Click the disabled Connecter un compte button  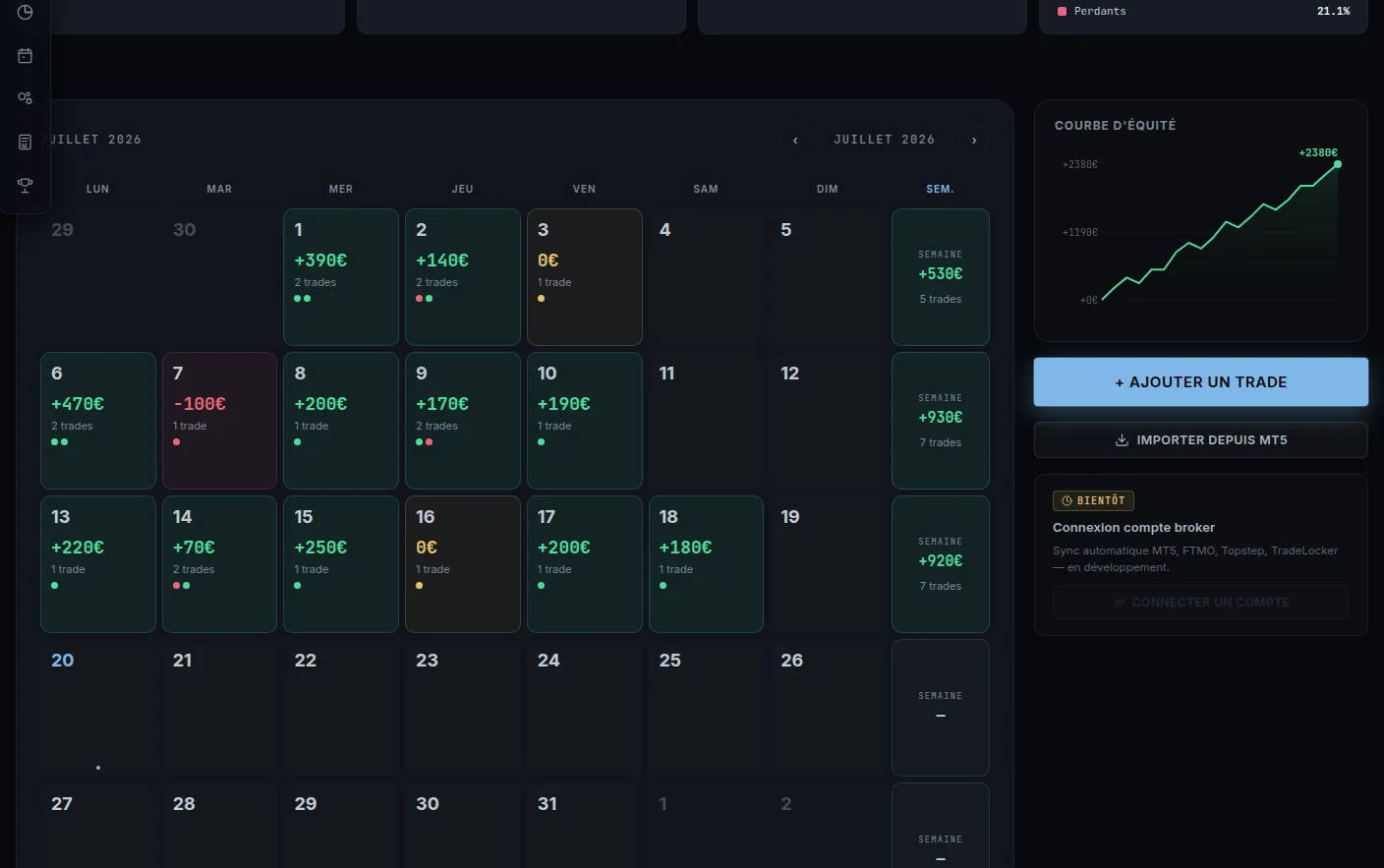click(1201, 603)
